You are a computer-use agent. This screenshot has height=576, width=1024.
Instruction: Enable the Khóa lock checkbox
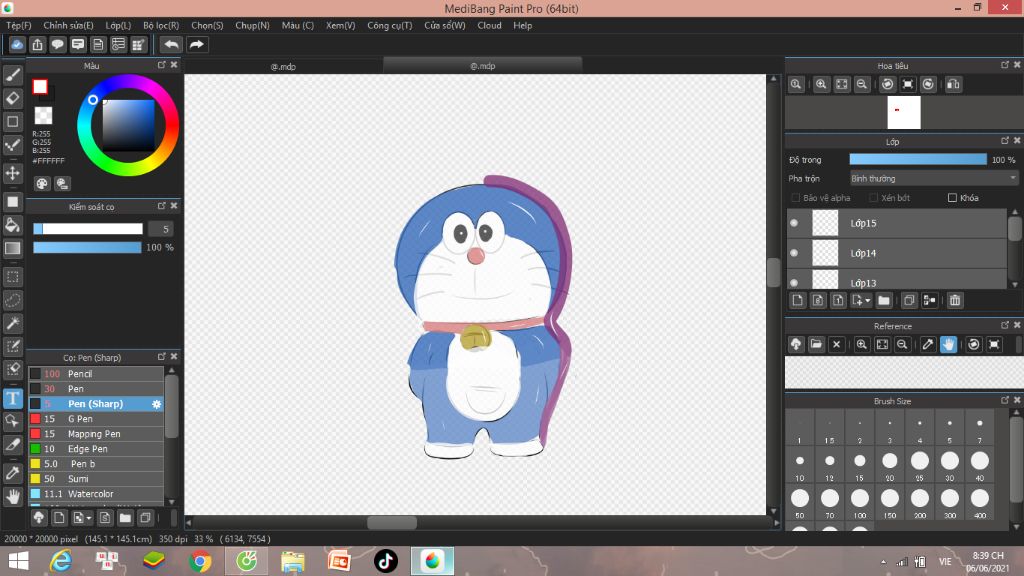pos(952,198)
